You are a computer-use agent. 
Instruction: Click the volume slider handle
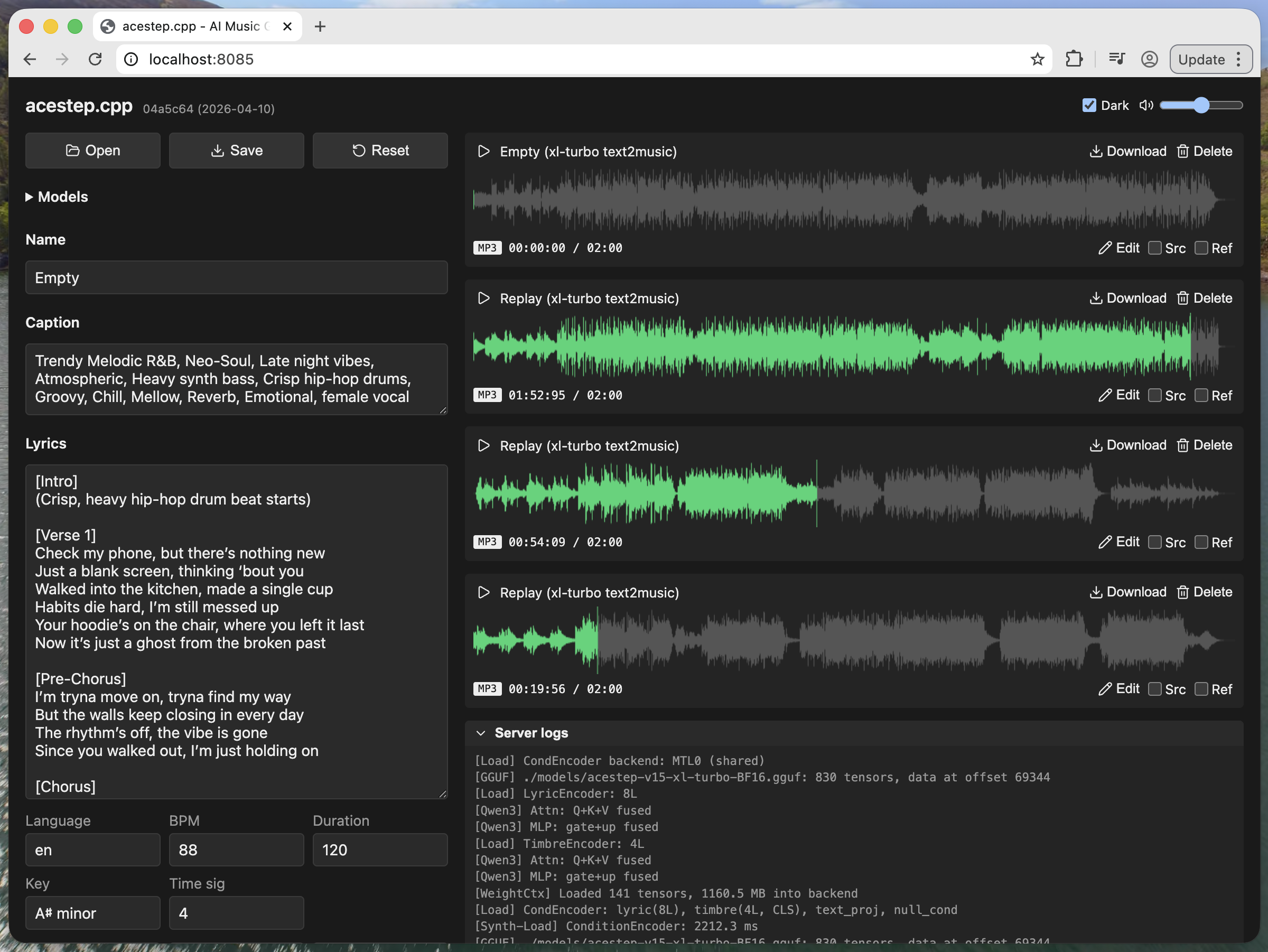pyautogui.click(x=1201, y=106)
